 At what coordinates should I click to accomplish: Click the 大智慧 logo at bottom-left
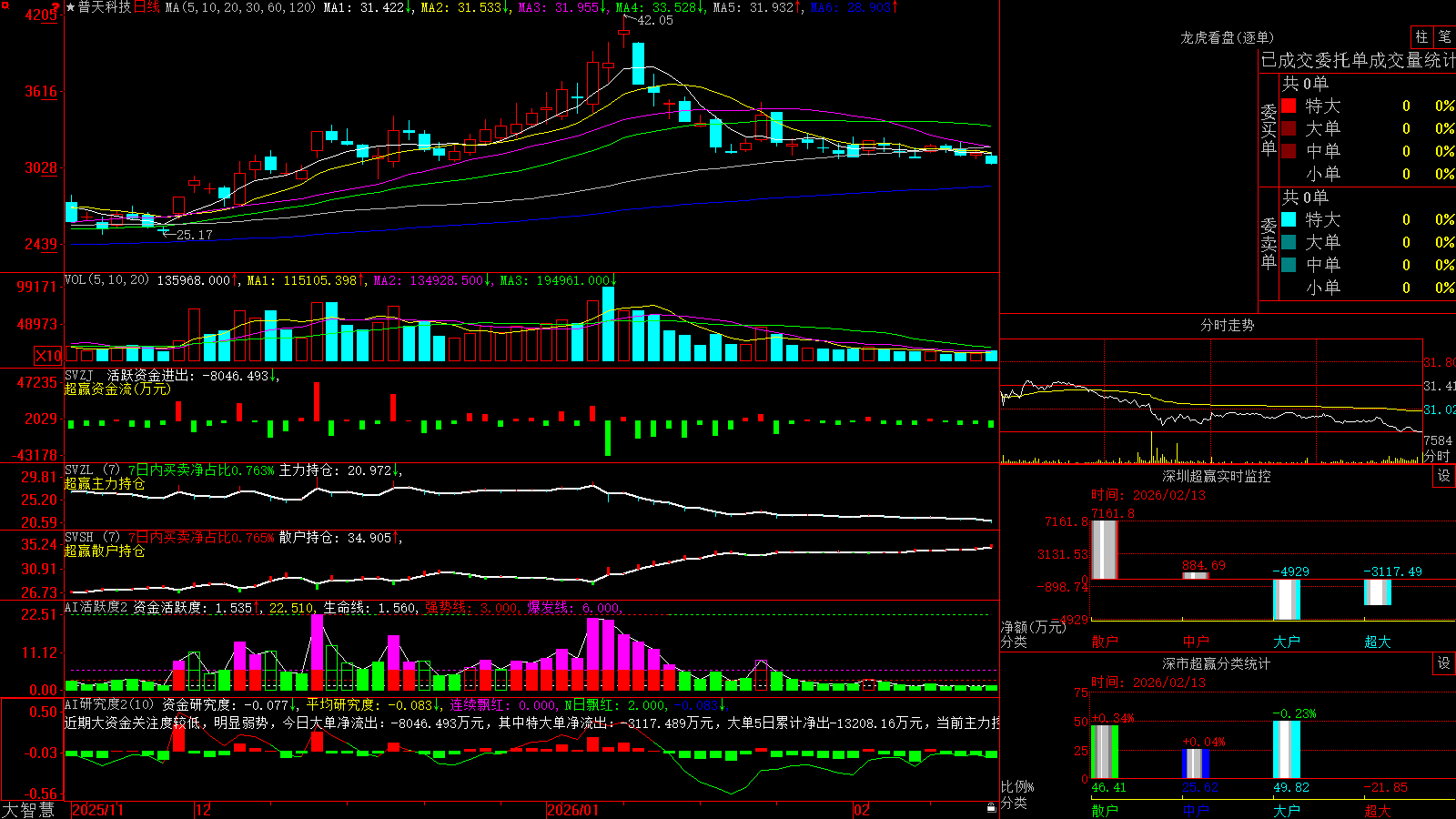coord(28,810)
